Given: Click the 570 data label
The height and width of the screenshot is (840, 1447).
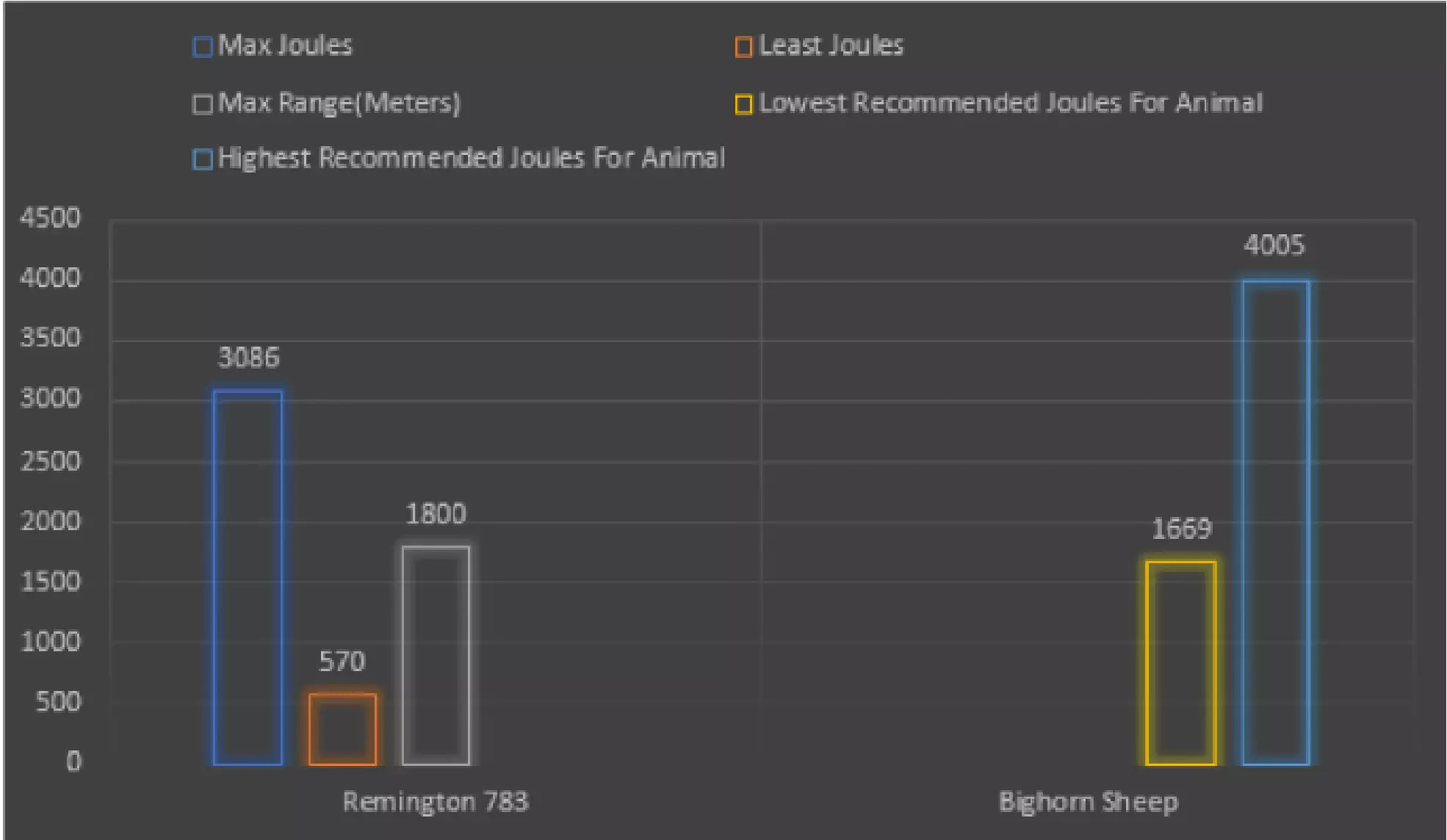Looking at the screenshot, I should 342,662.
